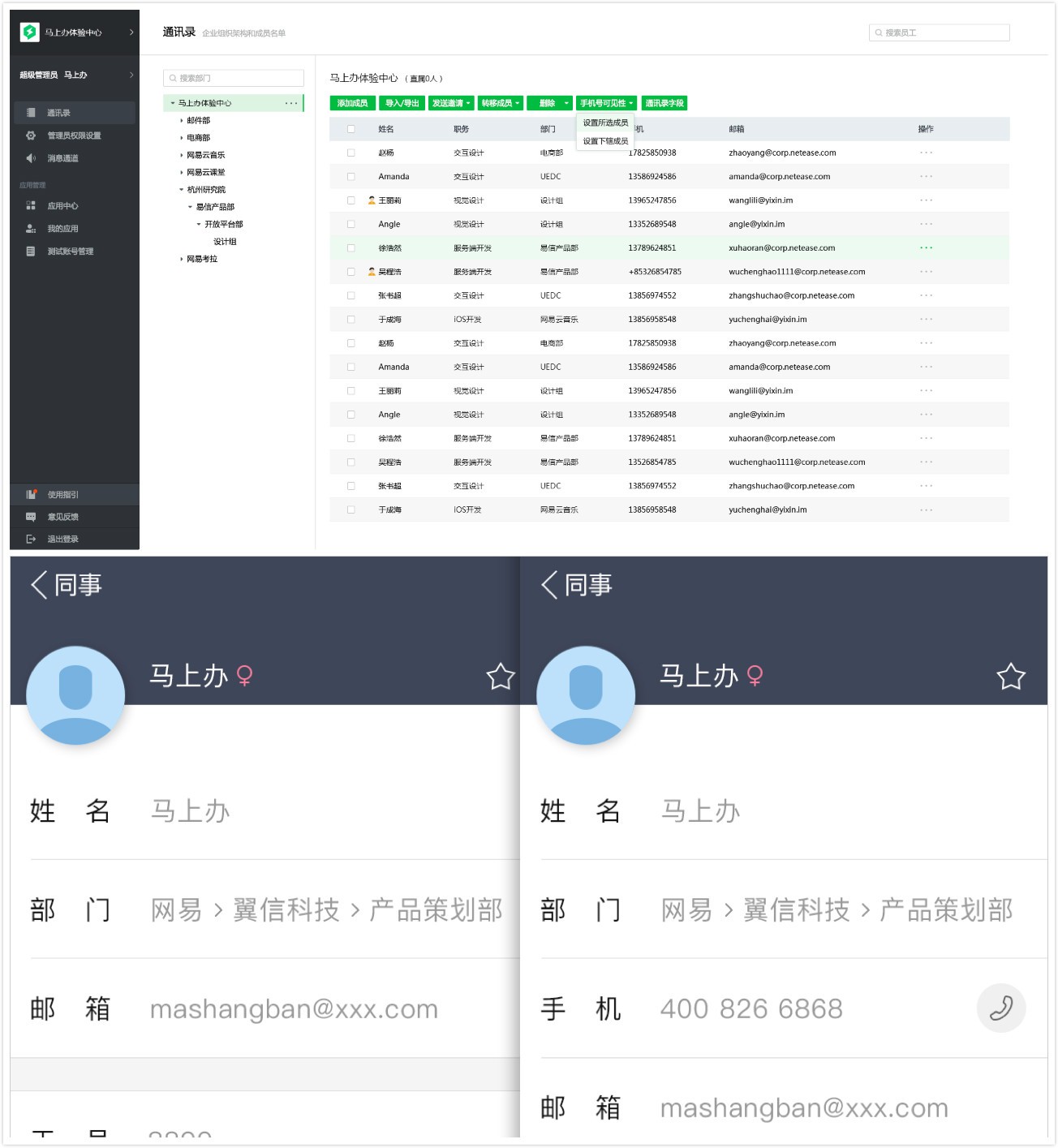Click the 意见反馈 feedback icon
The width and height of the screenshot is (1058, 1148).
coord(31,517)
